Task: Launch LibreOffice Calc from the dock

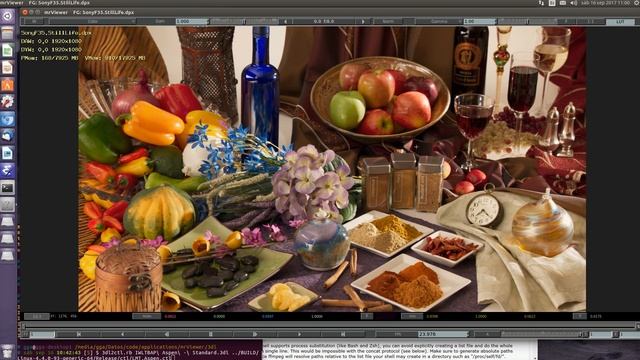Action: (x=7, y=51)
